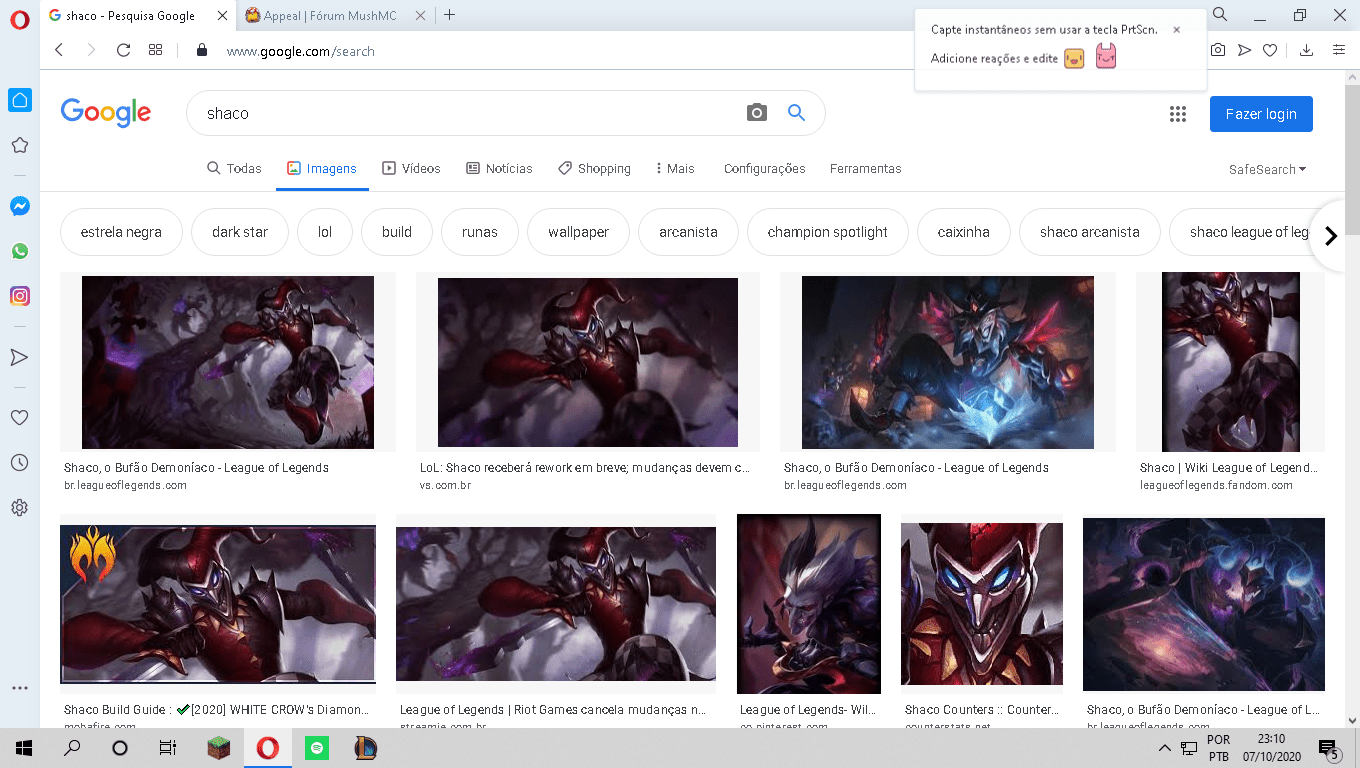1360x768 pixels.
Task: Open the Opera main menu logo
Action: coord(20,20)
